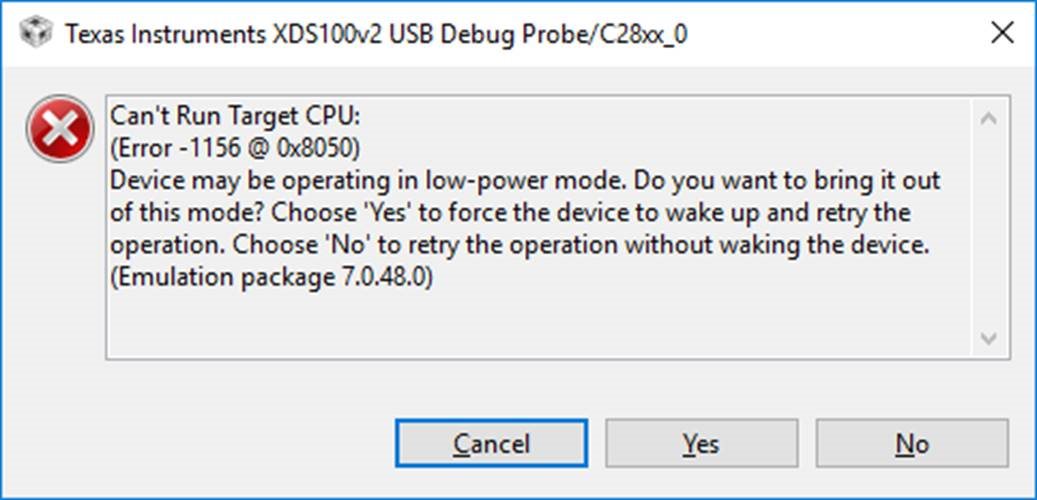This screenshot has height=500, width=1037.
Task: Click the "Emulation package 7.0.48.0" line
Action: [271, 278]
